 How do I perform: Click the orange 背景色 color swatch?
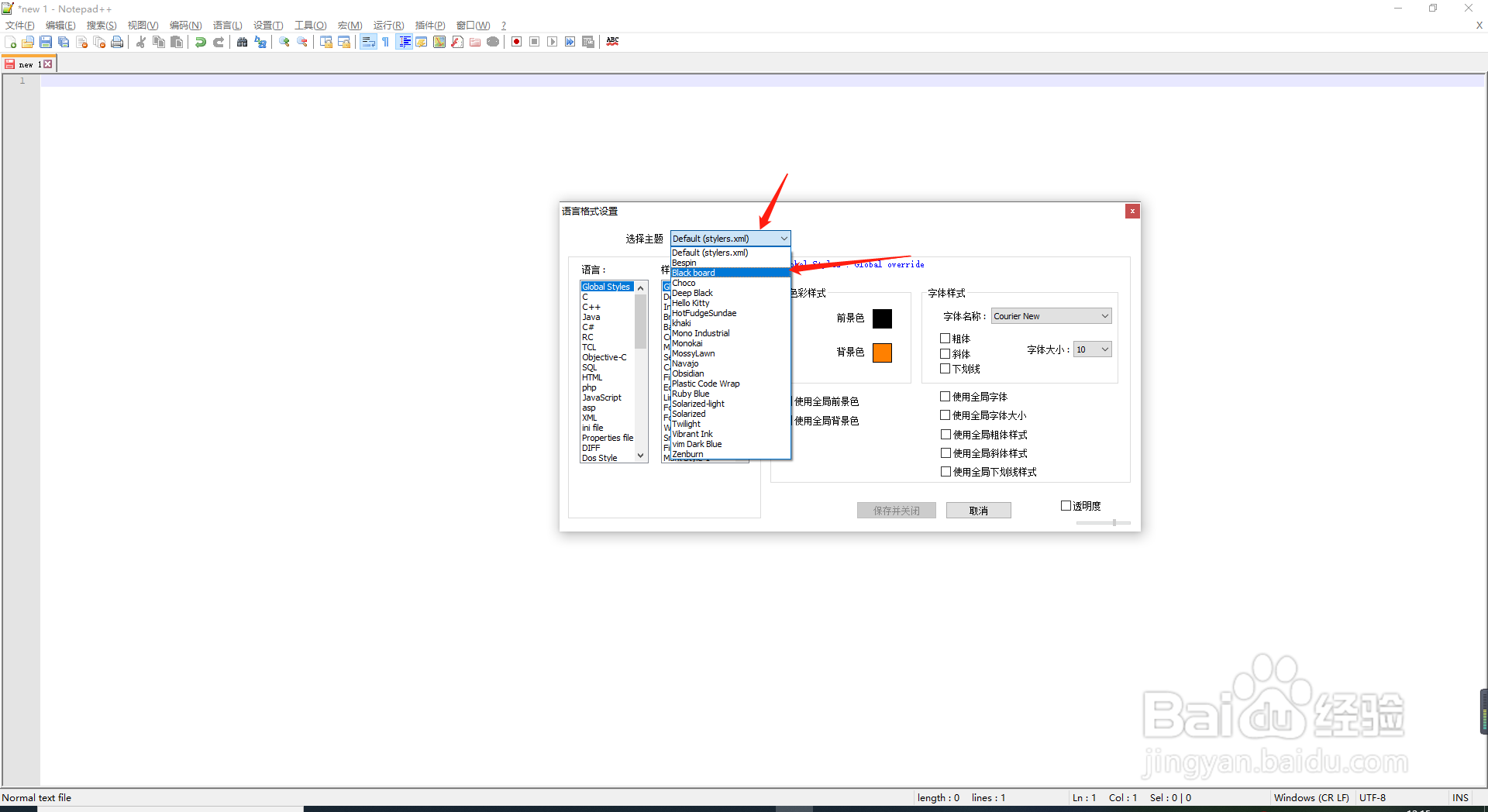882,353
